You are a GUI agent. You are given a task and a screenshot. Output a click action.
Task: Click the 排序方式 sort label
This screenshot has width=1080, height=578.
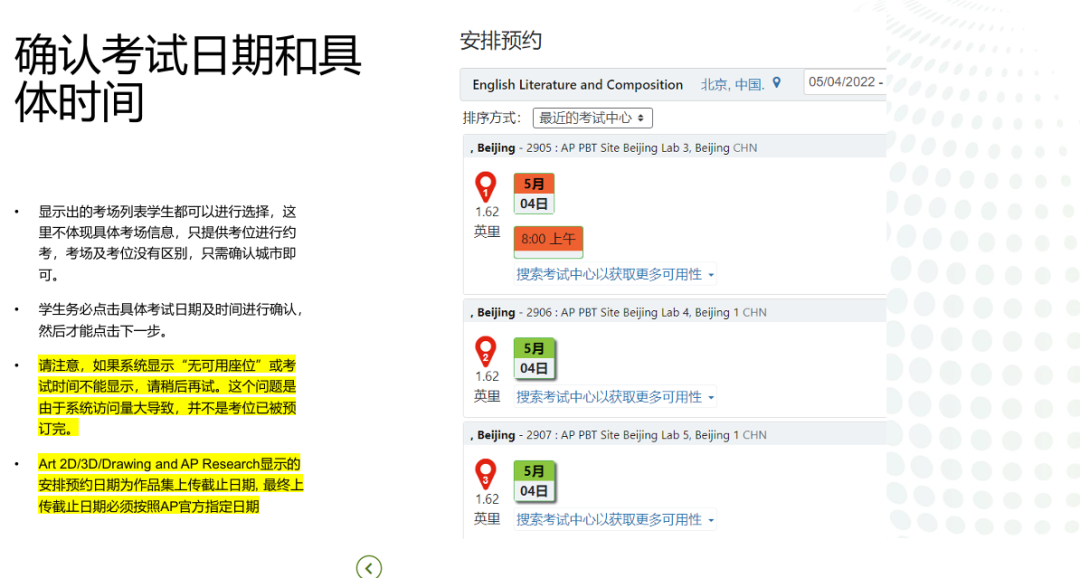click(x=491, y=118)
